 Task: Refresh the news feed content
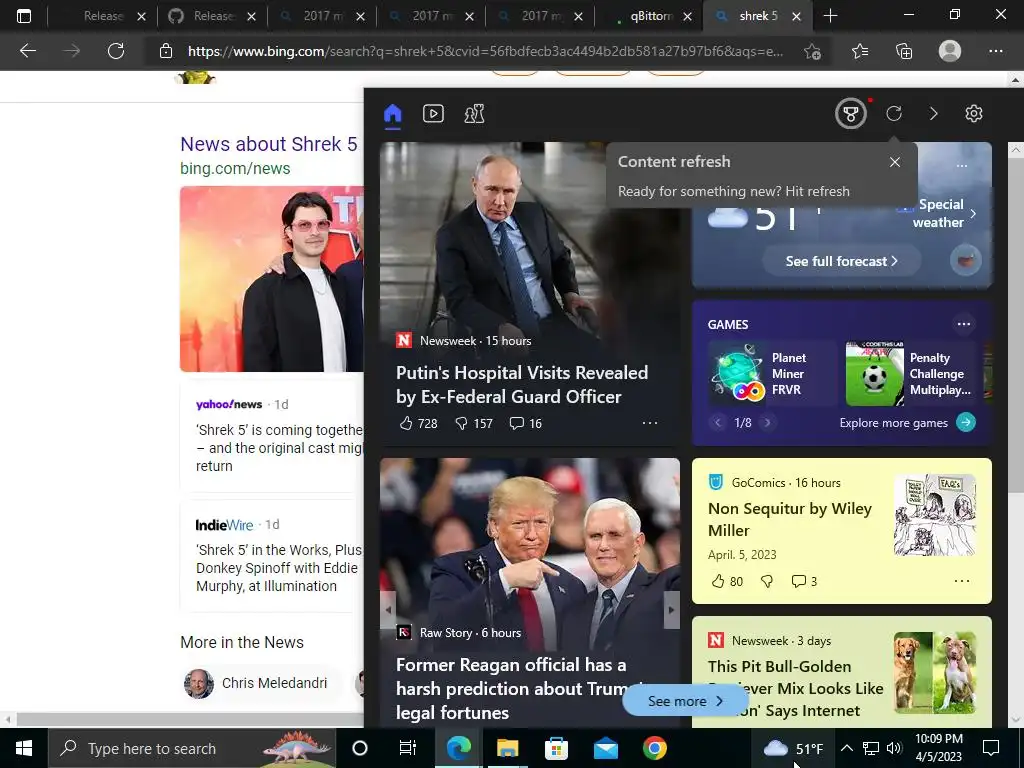point(893,114)
